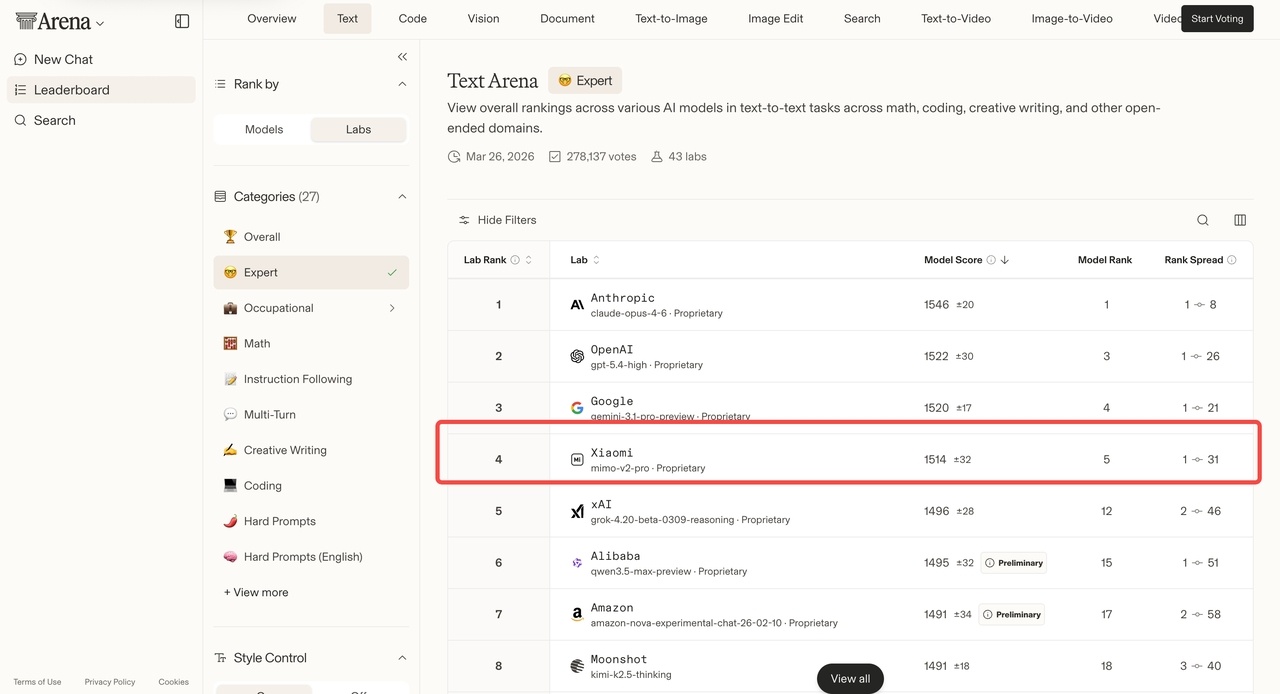Sort by the Lab Rank column arrows
1280x694 pixels.
click(x=528, y=260)
